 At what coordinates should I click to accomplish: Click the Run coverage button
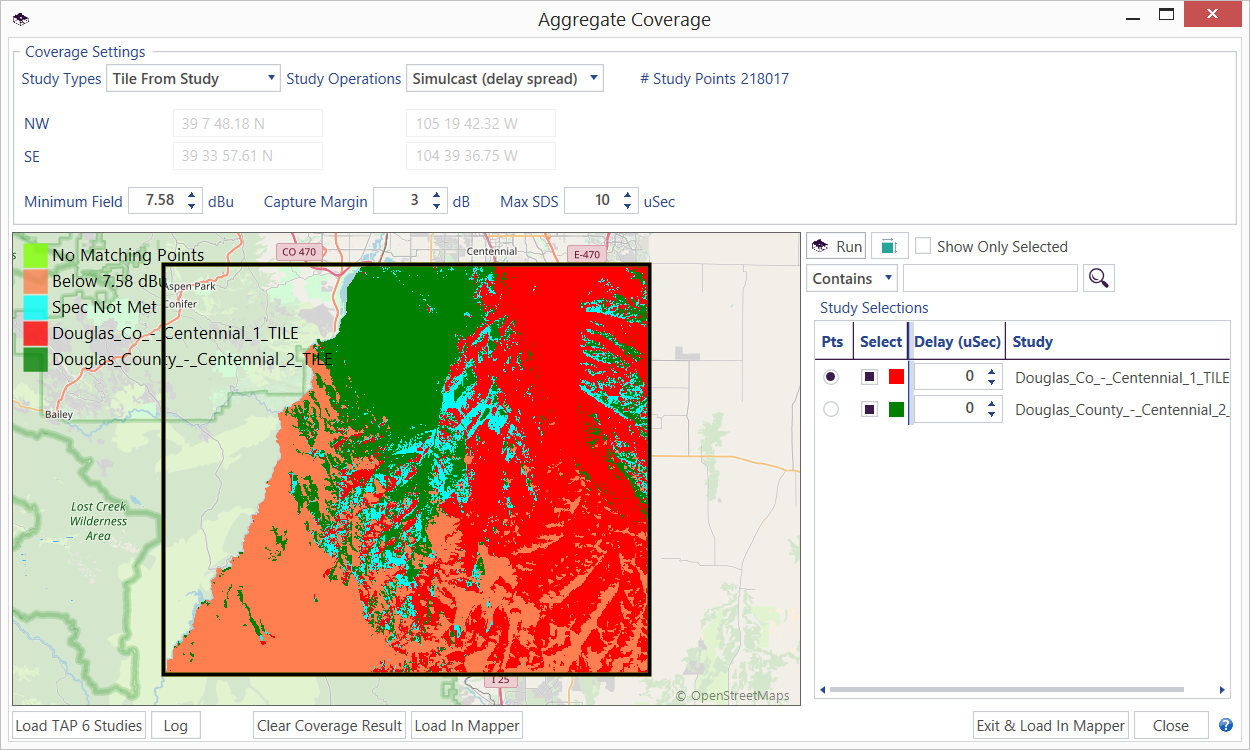click(836, 246)
